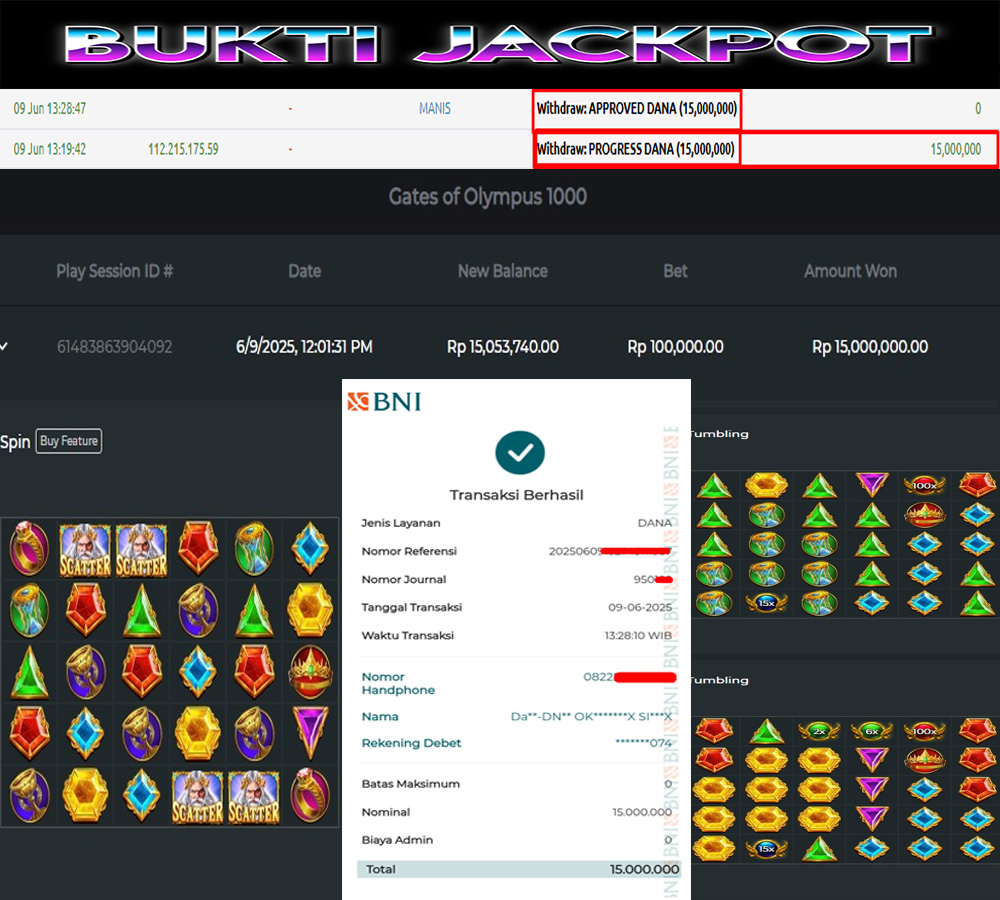Click the bet value 'Rp 100,000.00'
Image resolution: width=1000 pixels, height=900 pixels.
[675, 347]
